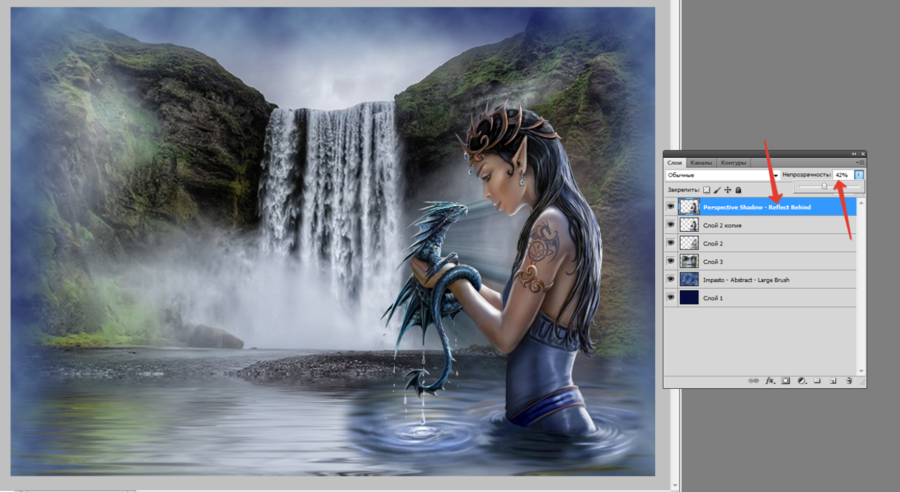Enable lock transparent pixels
The height and width of the screenshot is (492, 900).
tap(707, 189)
